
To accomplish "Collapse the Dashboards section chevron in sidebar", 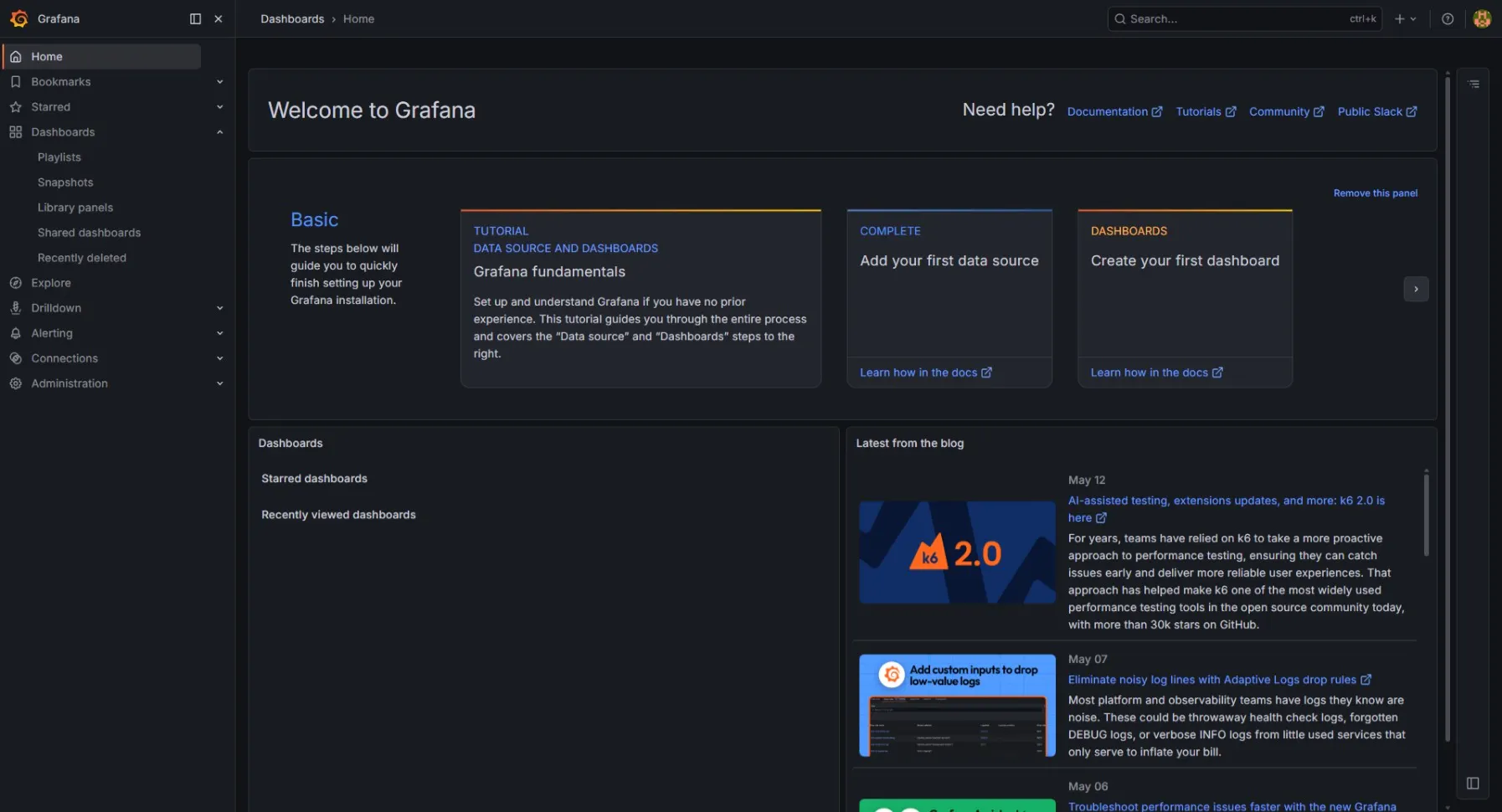I will (x=220, y=131).
